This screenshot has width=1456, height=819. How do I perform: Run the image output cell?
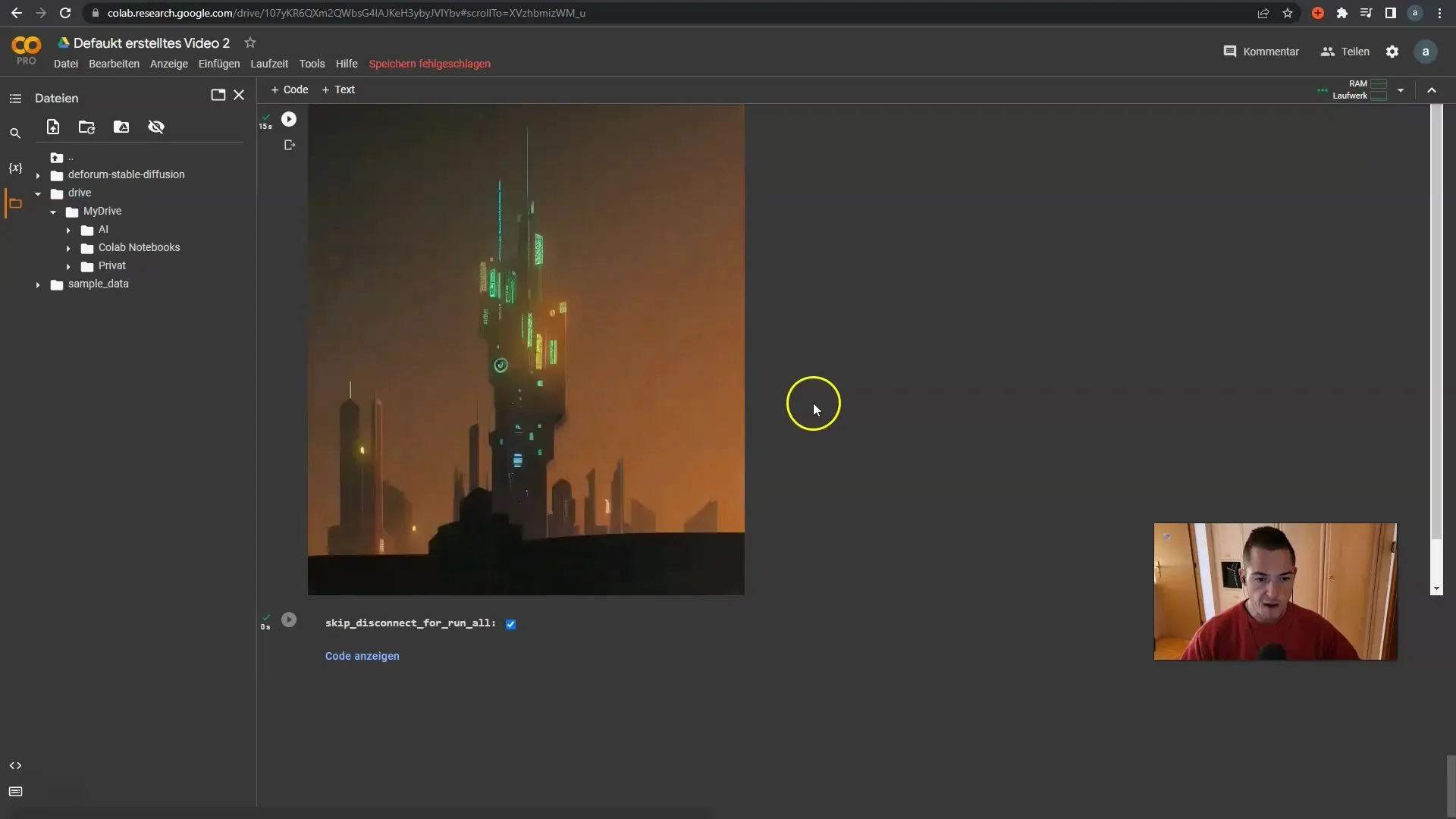pyautogui.click(x=289, y=119)
